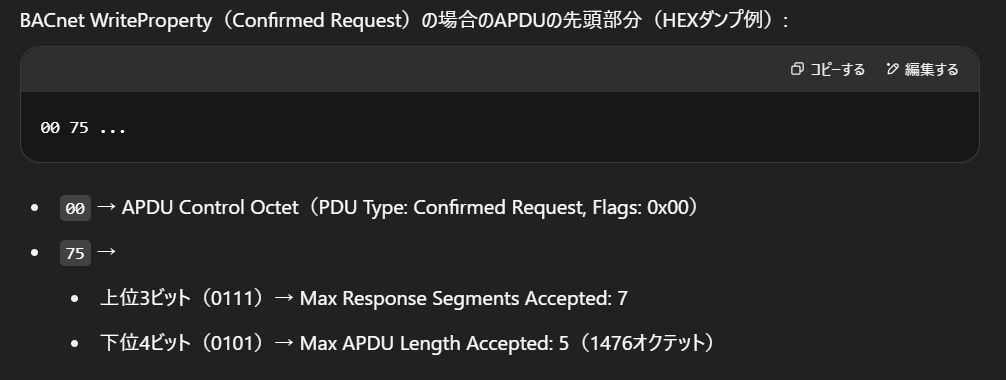
Task: Click the コピーする button label
Action: [x=837, y=69]
